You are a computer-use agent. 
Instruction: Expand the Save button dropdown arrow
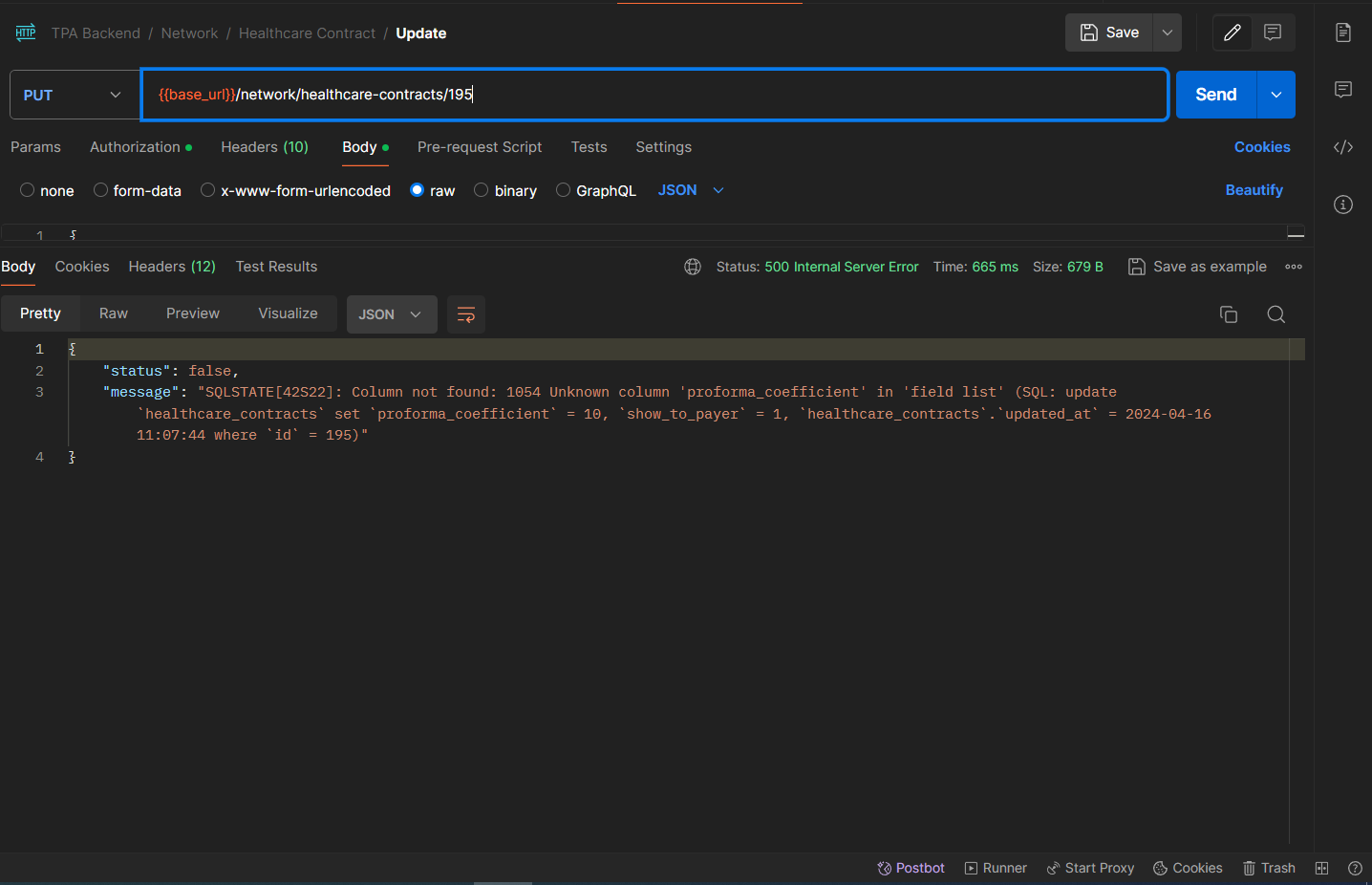point(1167,32)
